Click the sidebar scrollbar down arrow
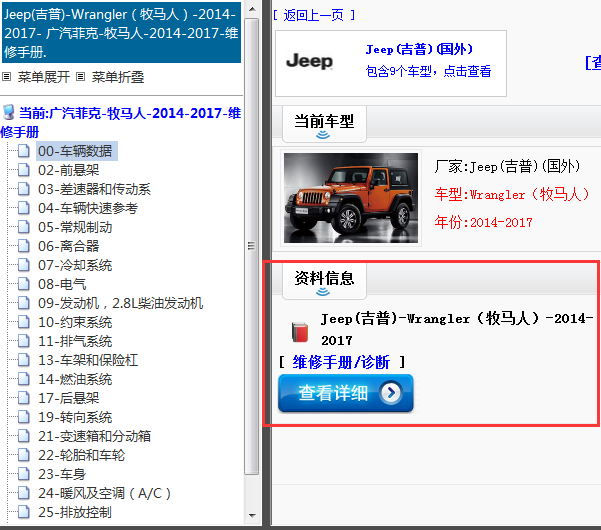The height and width of the screenshot is (530, 601). [252, 516]
